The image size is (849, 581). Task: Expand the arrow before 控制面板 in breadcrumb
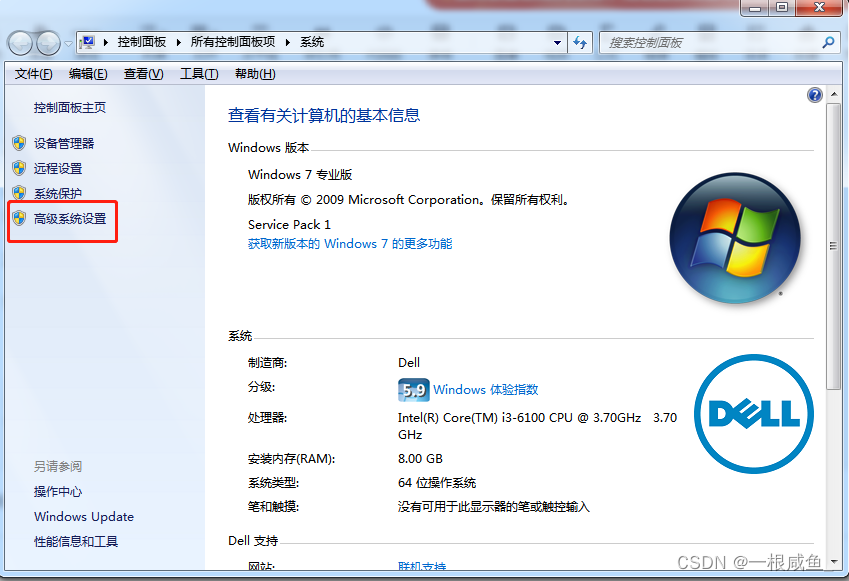(106, 42)
